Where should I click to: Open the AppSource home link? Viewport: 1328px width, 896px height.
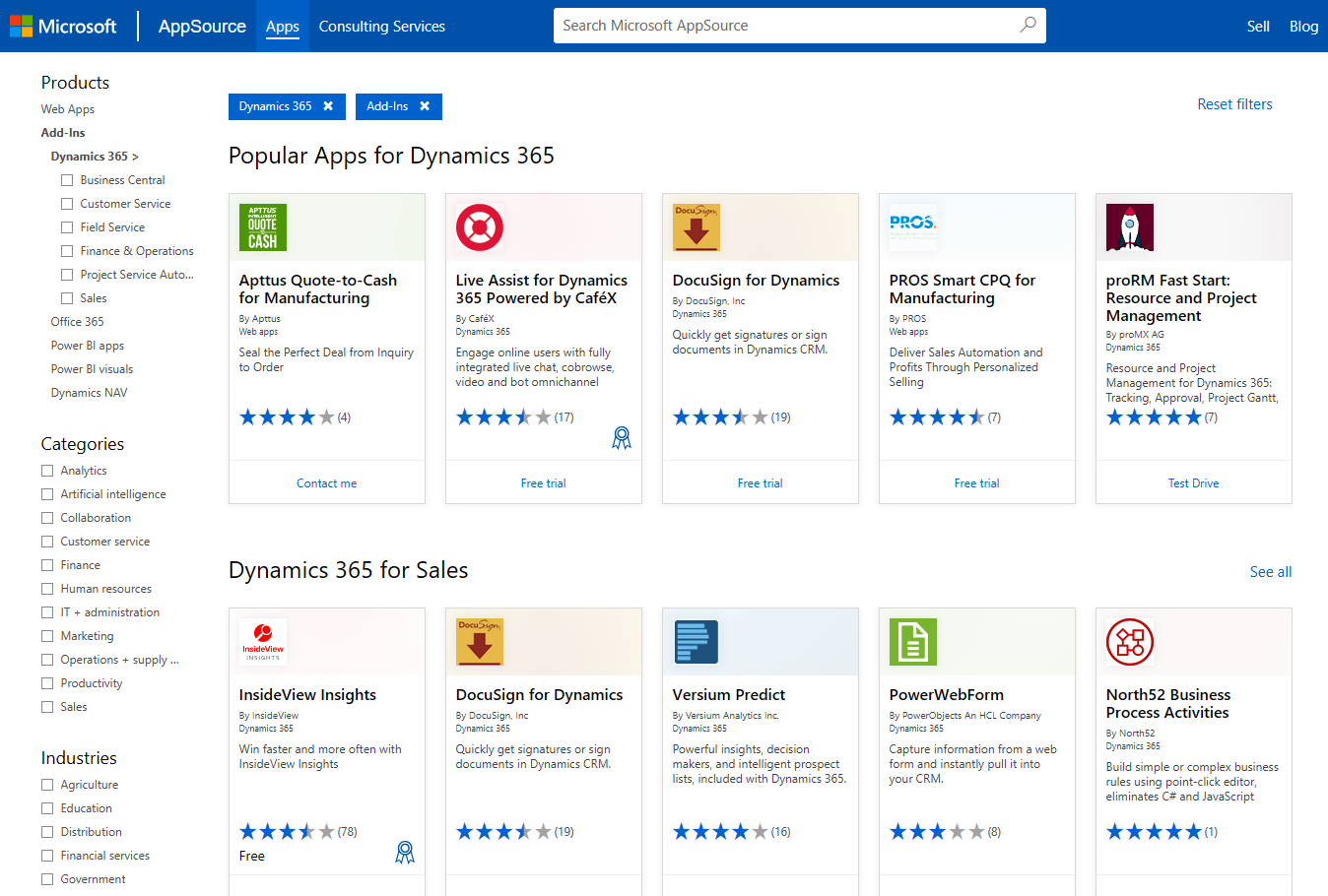pos(202,27)
